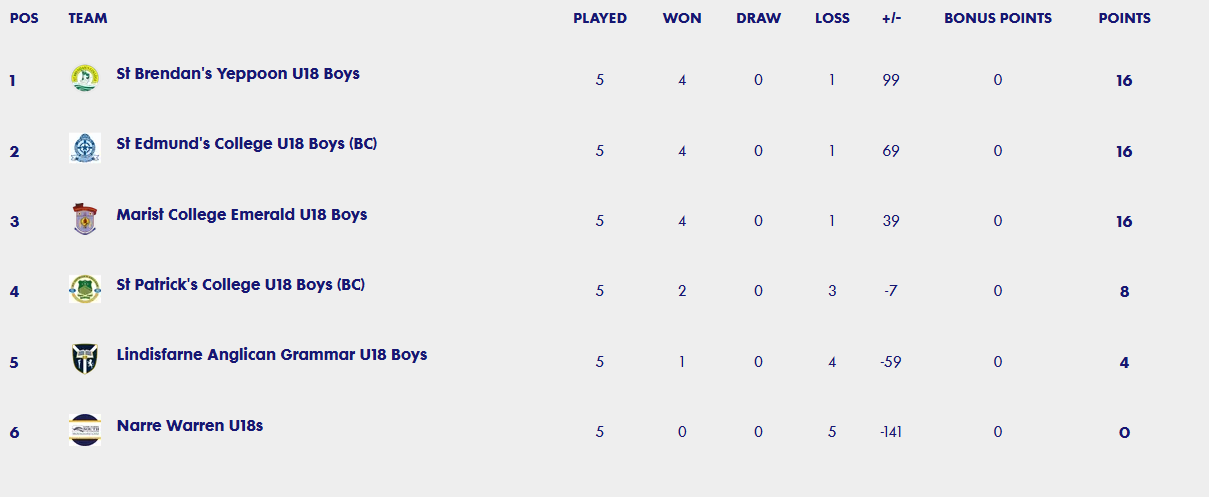The width and height of the screenshot is (1209, 497).
Task: Click Lindisfarne Anglican Grammar shield logo
Action: point(85,359)
